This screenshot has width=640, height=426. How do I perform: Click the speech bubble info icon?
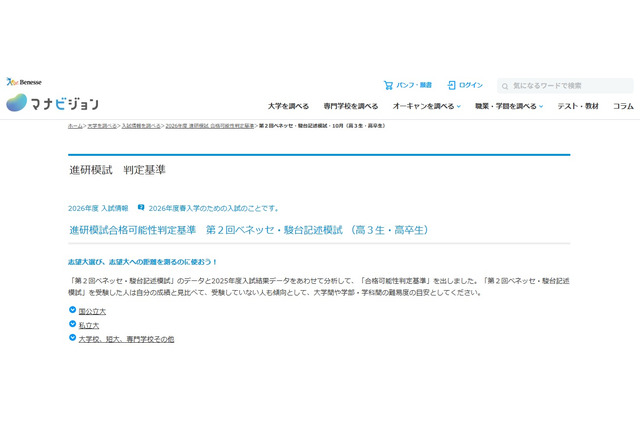pyautogui.click(x=141, y=207)
